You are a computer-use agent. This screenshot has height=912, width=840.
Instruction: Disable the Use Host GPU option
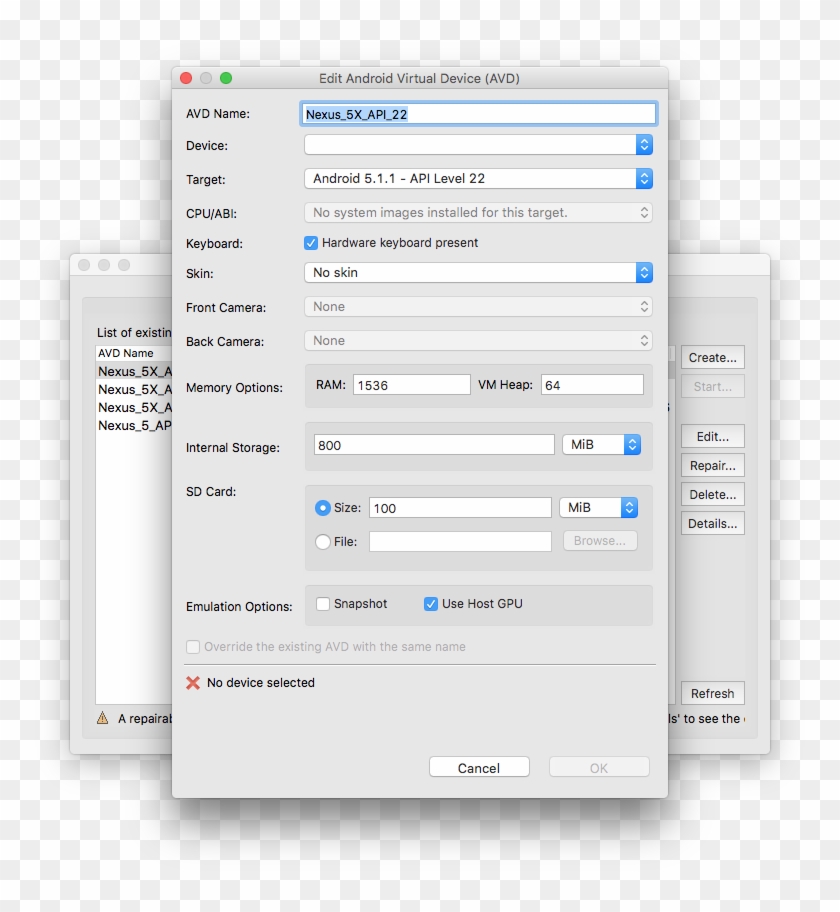pyautogui.click(x=431, y=603)
